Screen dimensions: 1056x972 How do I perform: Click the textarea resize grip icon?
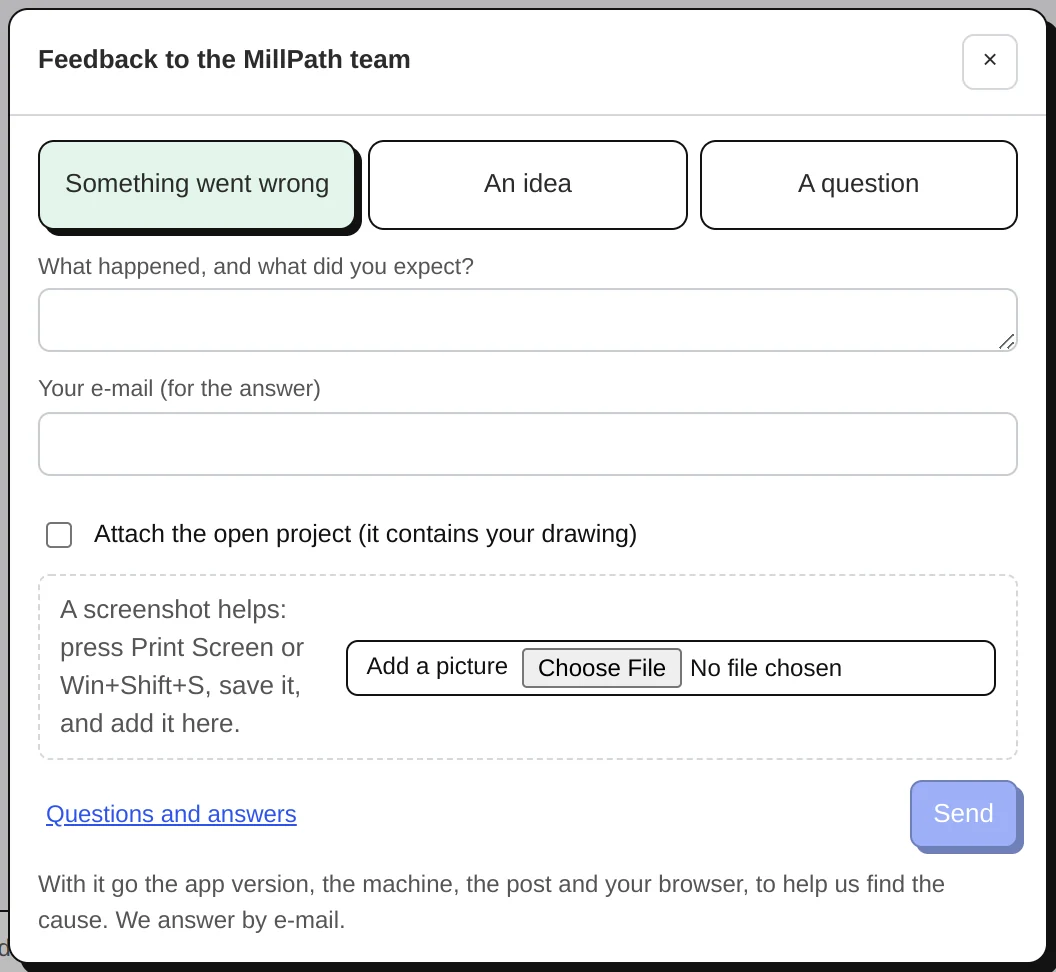1006,342
